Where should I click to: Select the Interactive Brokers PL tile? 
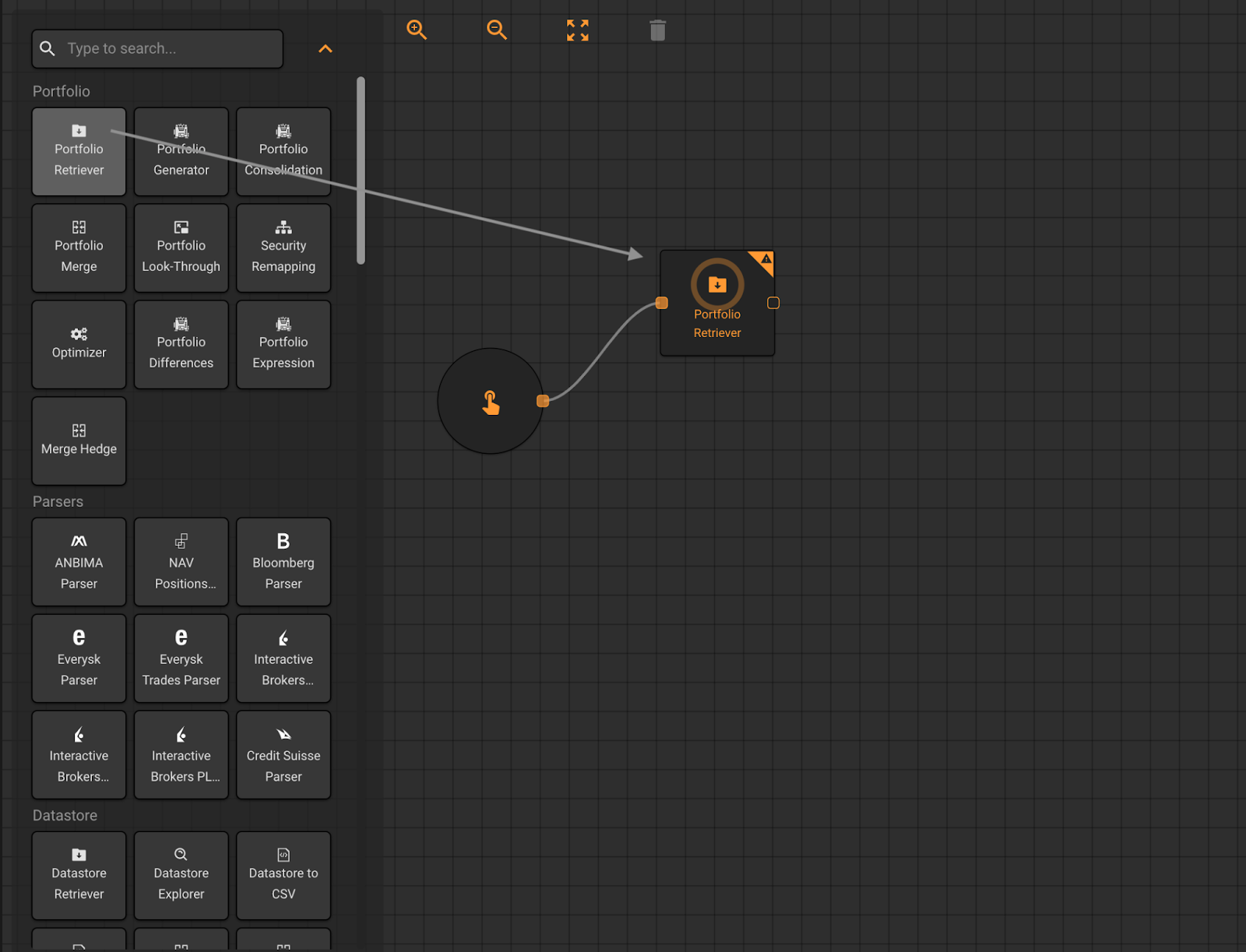pos(181,755)
